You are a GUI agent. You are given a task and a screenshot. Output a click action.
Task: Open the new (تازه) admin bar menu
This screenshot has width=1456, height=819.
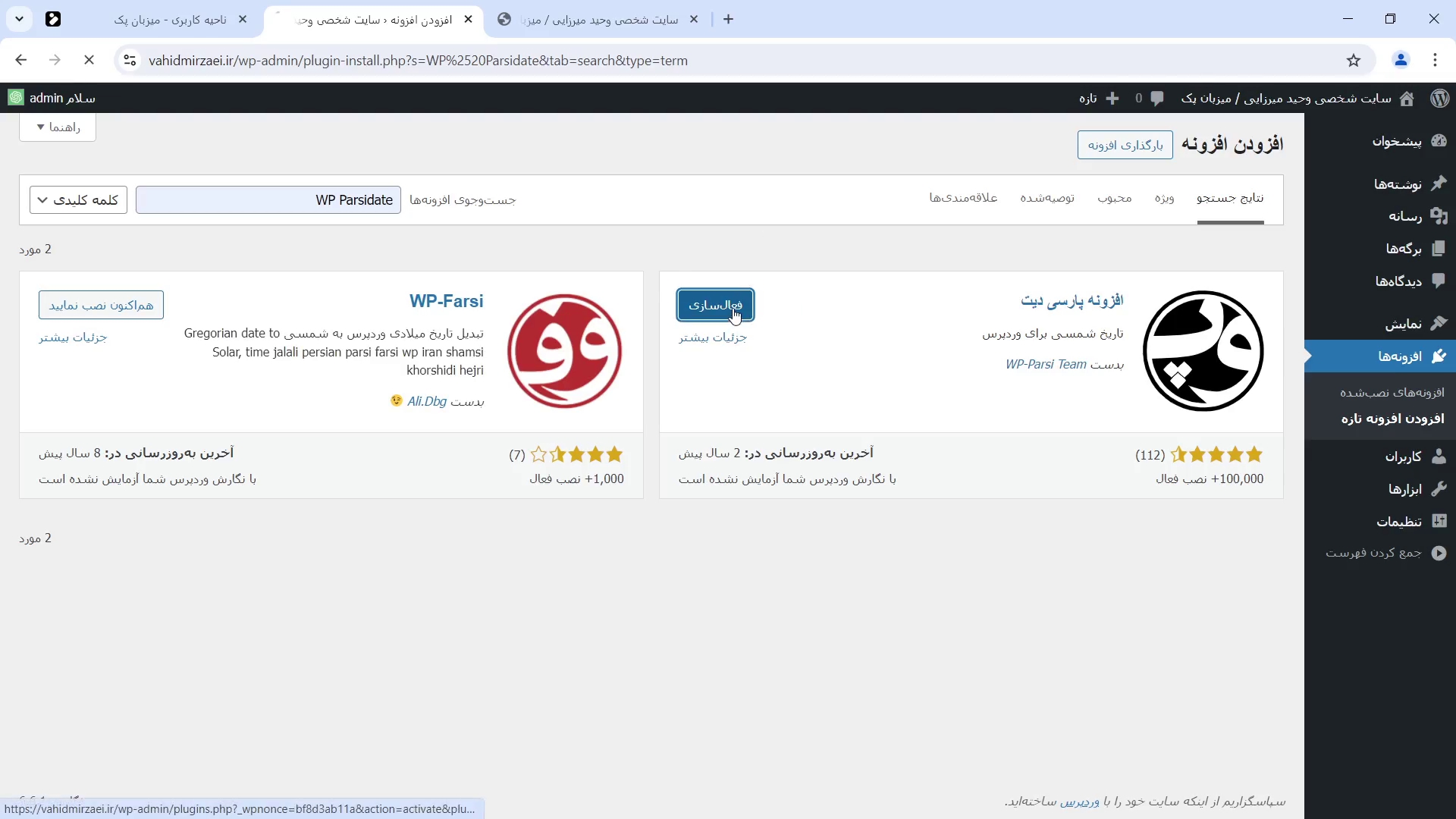pyautogui.click(x=1099, y=98)
